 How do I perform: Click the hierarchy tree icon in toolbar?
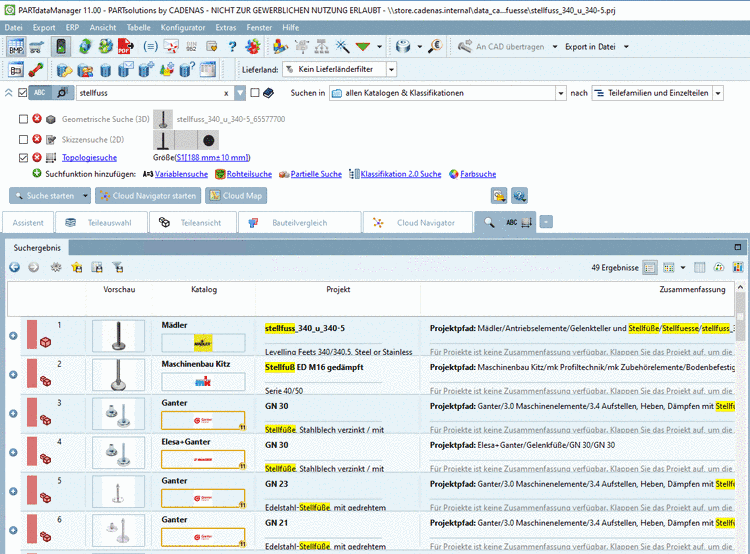(x=321, y=46)
